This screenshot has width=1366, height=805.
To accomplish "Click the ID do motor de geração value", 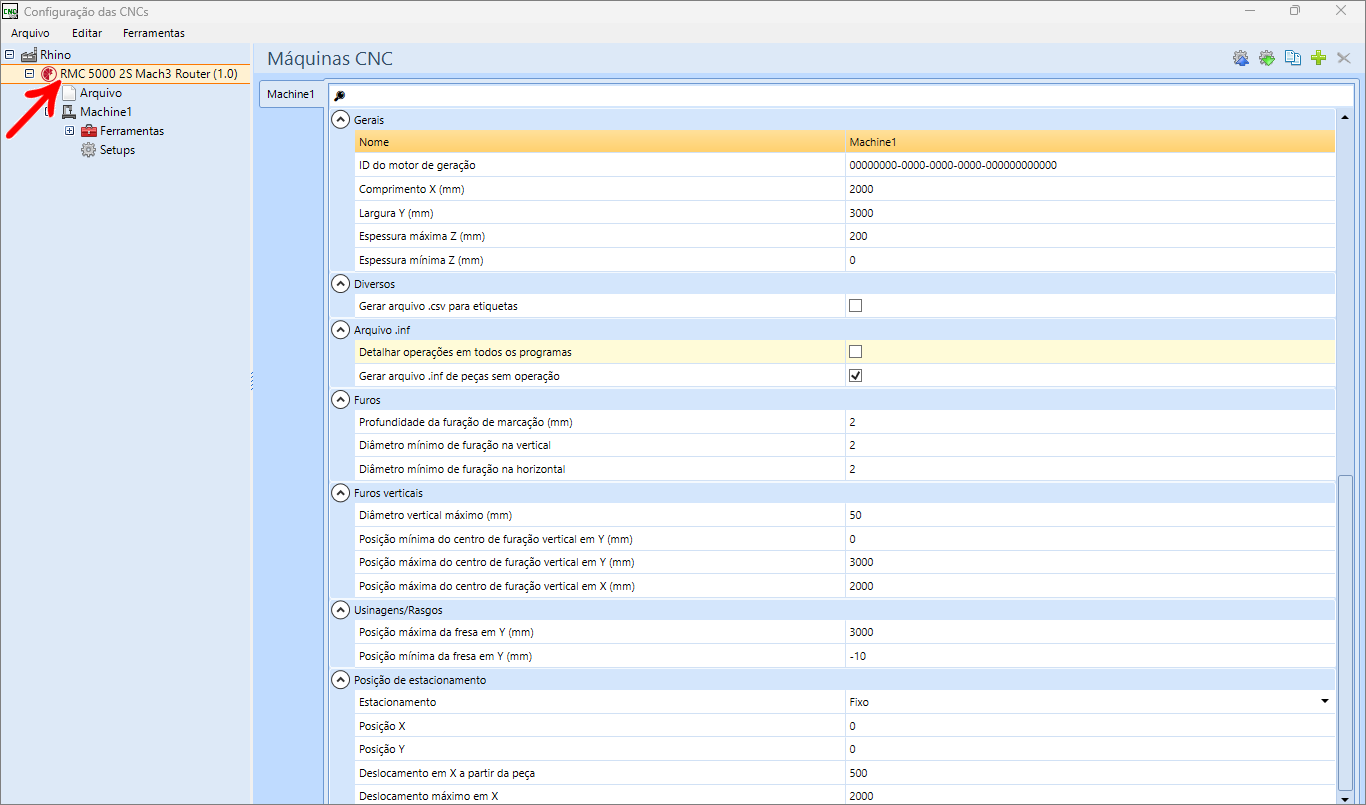I will click(1090, 165).
